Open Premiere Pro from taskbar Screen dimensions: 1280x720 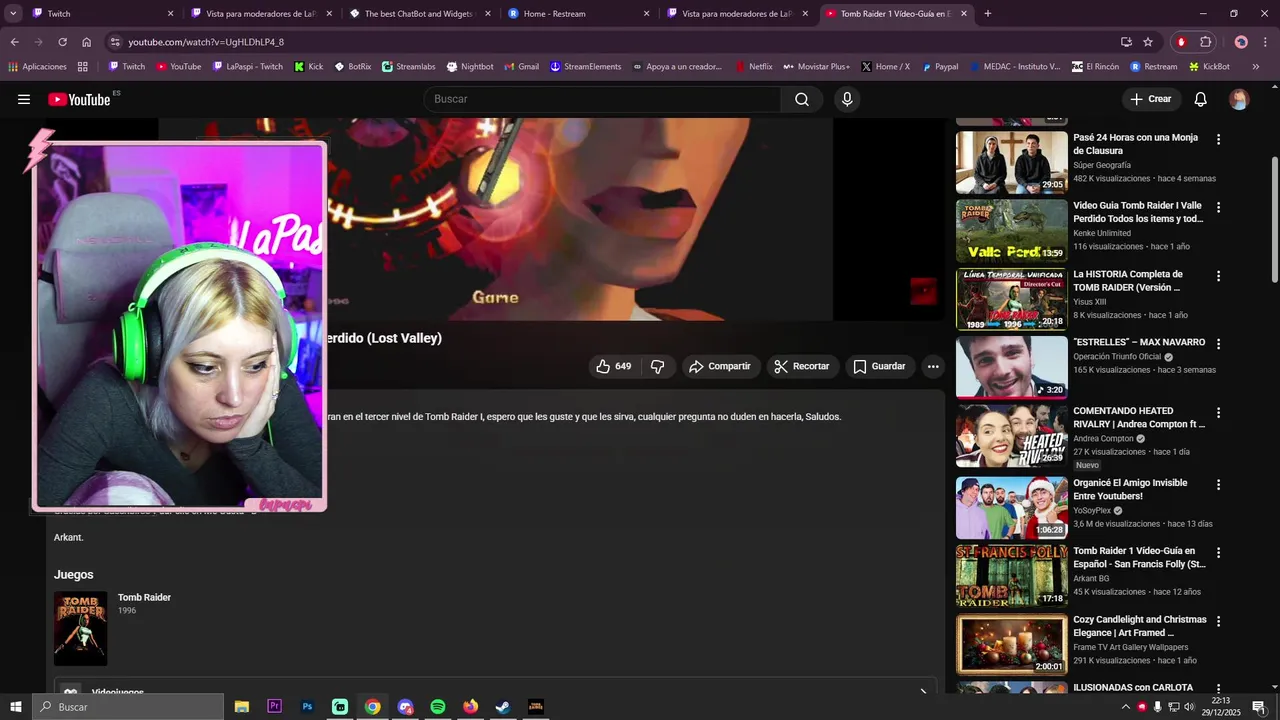[274, 707]
